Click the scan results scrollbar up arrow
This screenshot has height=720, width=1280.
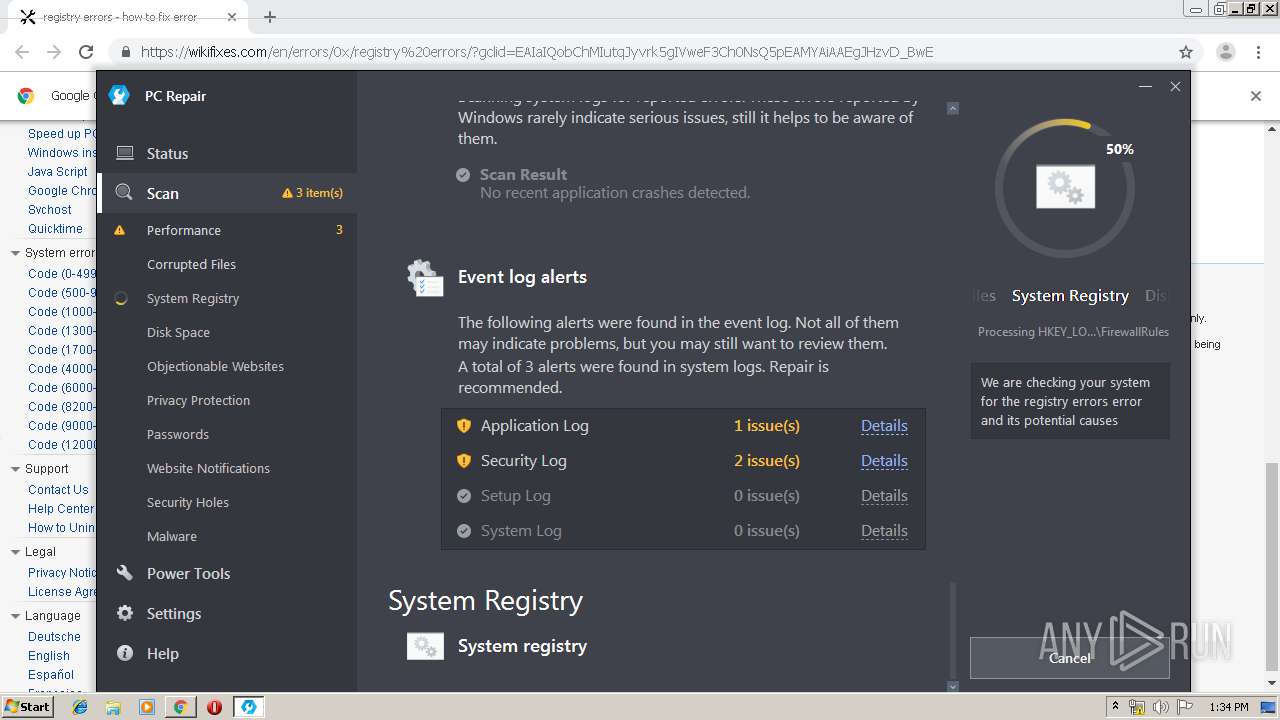click(x=952, y=108)
